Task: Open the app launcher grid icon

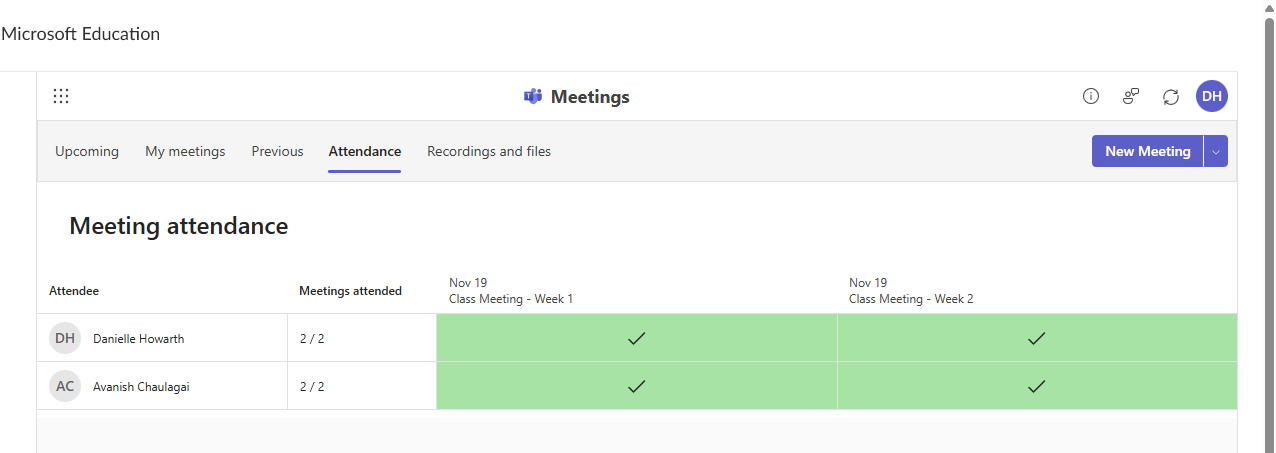Action: tap(61, 96)
